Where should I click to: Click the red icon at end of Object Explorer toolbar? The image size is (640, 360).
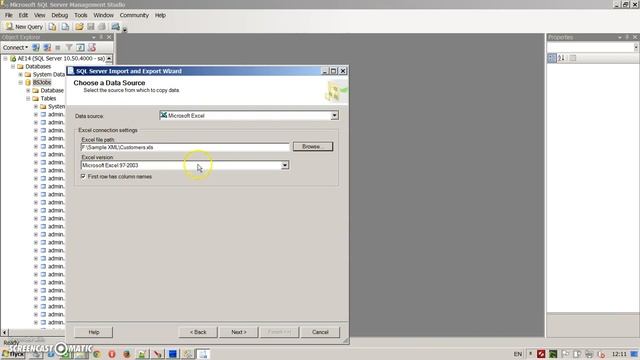click(x=92, y=47)
